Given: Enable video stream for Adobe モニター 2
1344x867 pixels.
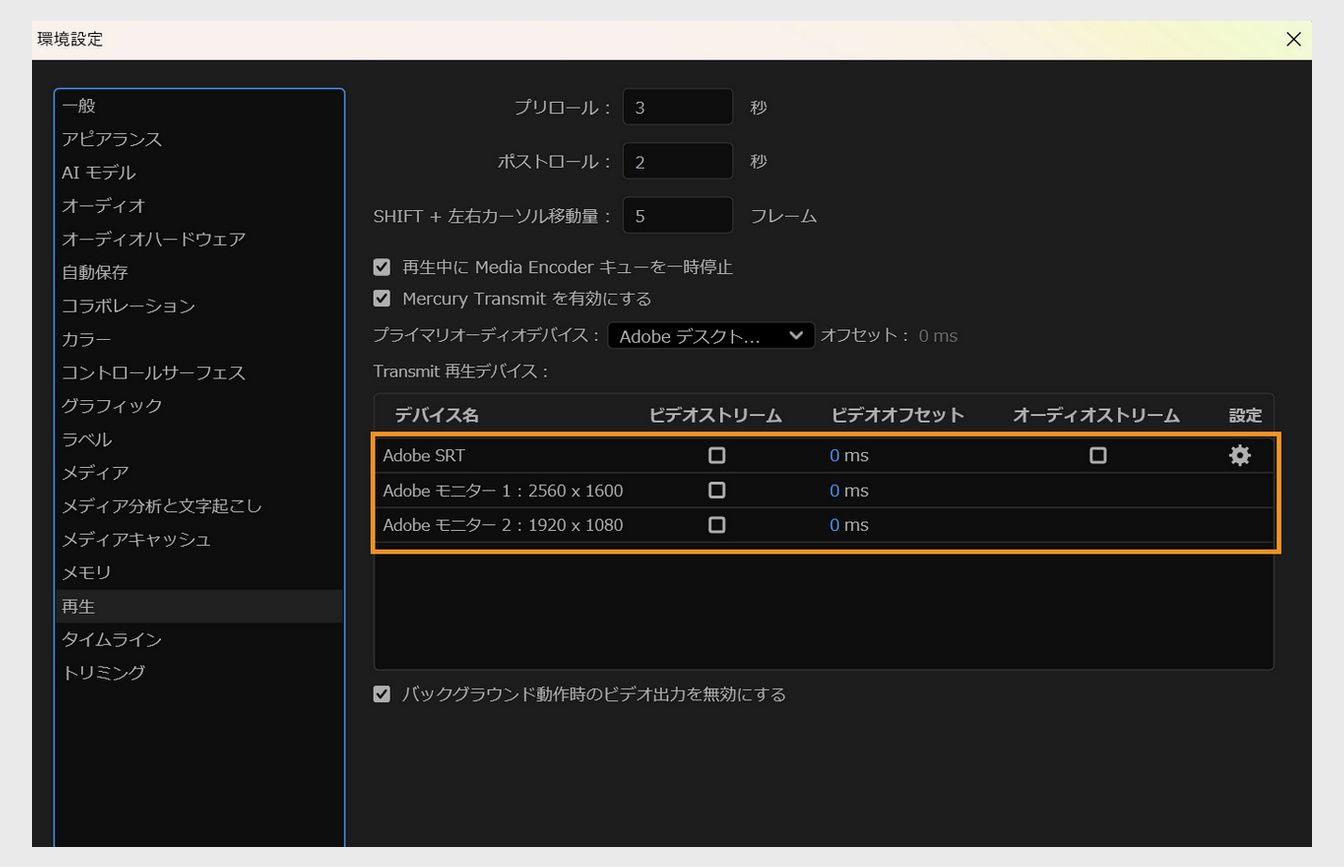Looking at the screenshot, I should pos(716,525).
